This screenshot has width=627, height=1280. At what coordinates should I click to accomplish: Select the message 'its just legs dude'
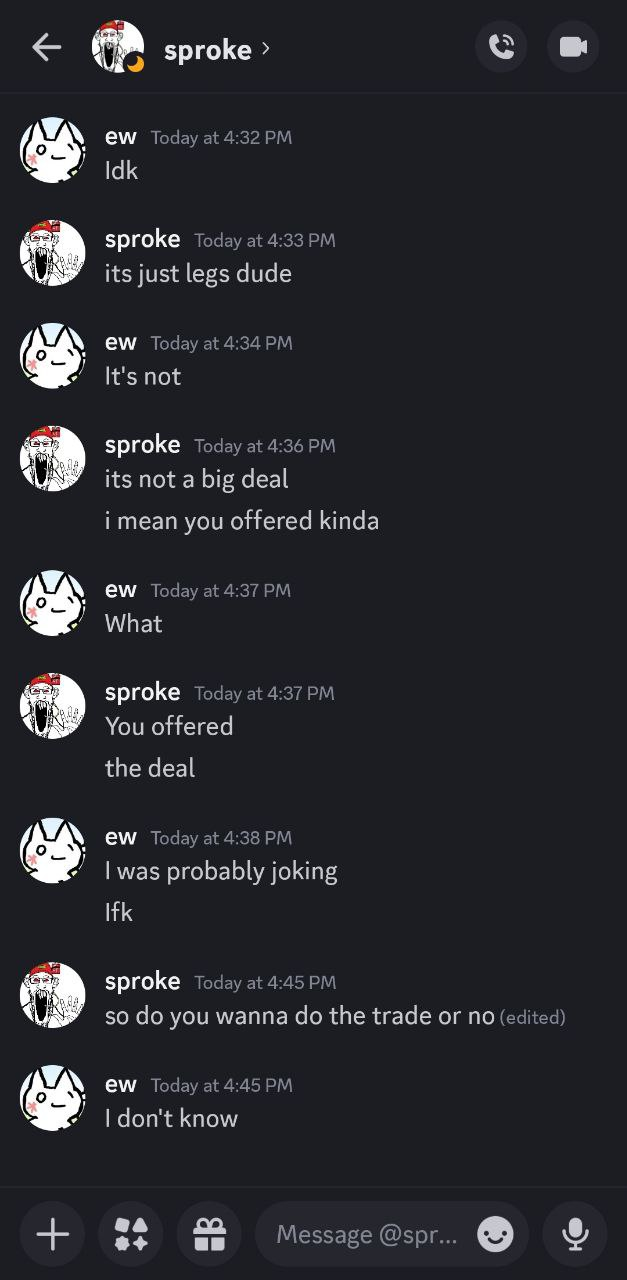tap(198, 273)
